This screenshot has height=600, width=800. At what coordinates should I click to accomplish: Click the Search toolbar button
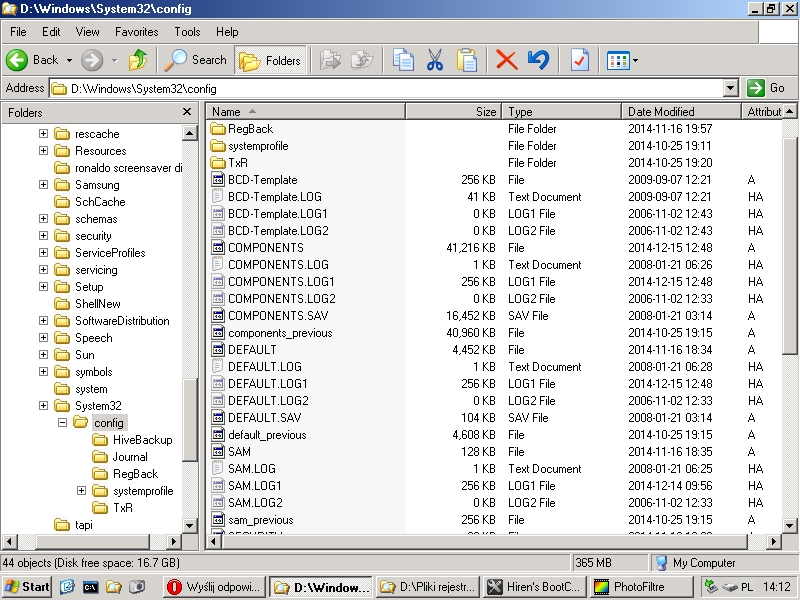[x=197, y=60]
